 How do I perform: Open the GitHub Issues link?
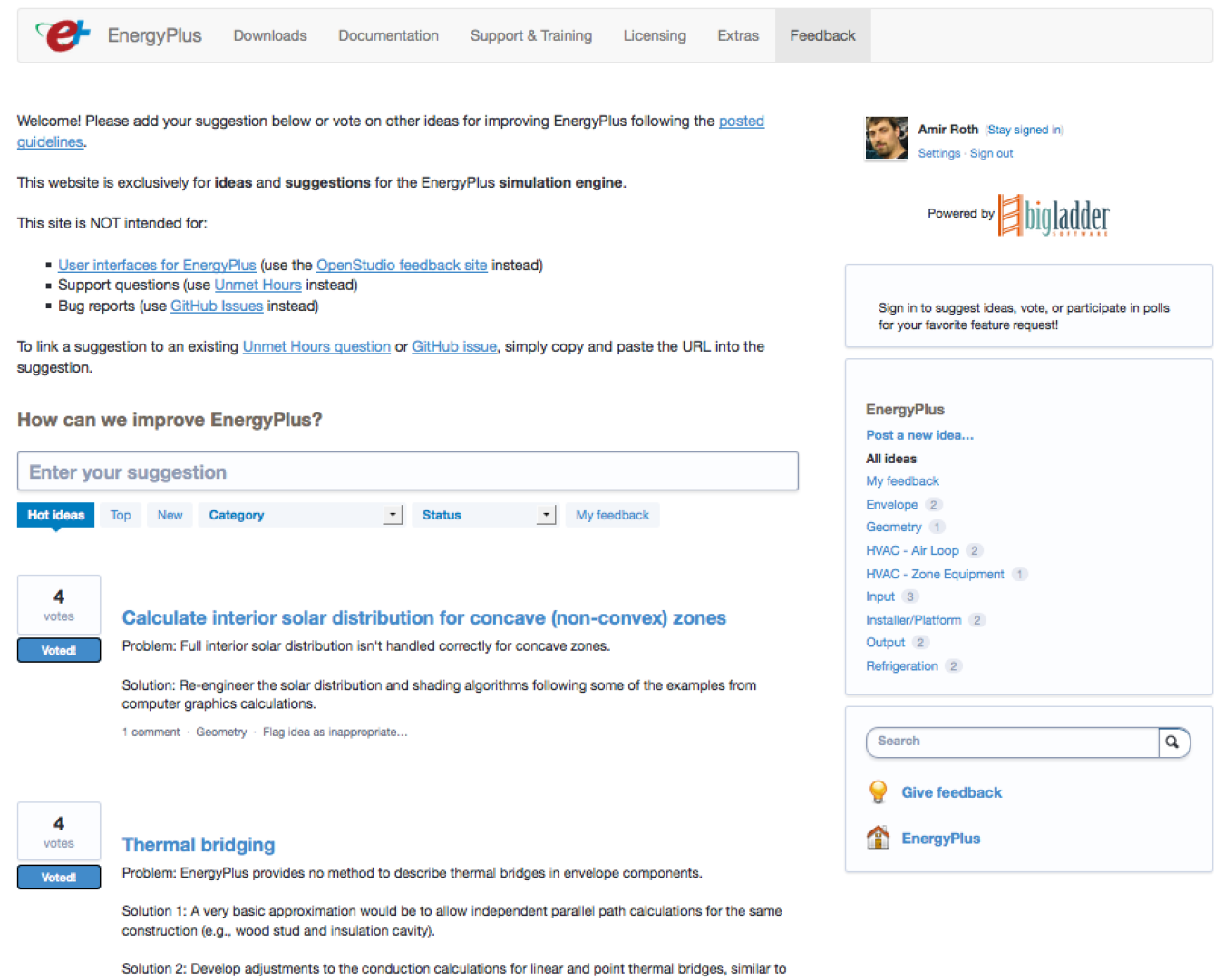coord(217,306)
